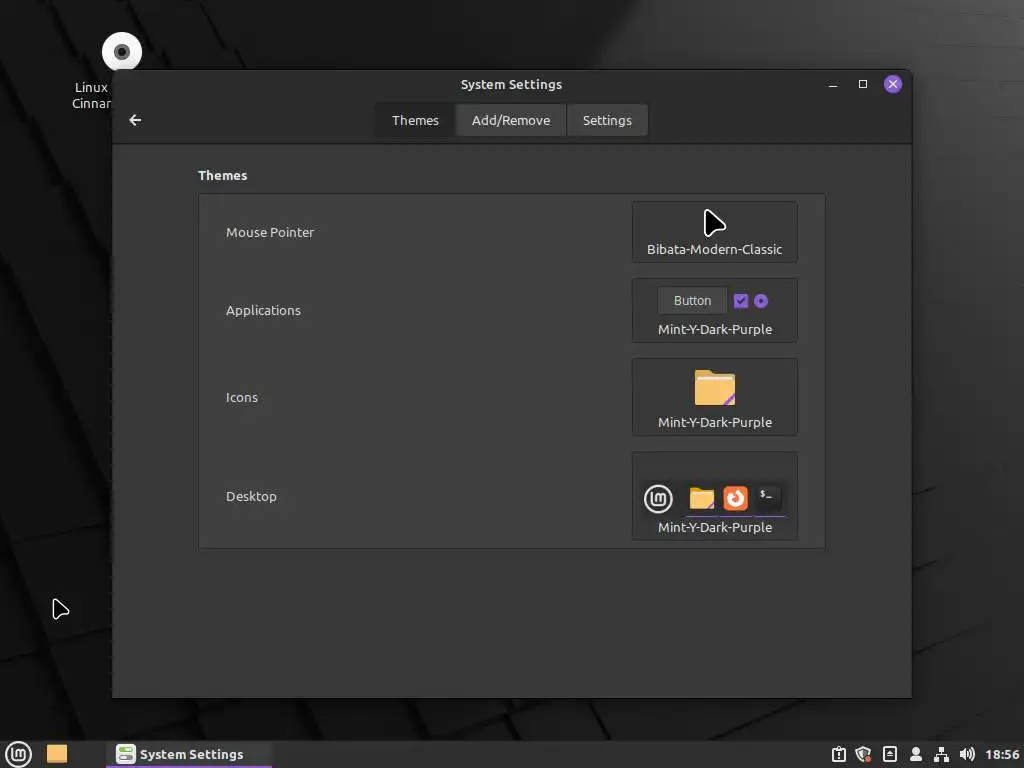This screenshot has width=1024, height=768.
Task: Click the Desktop row label
Action: [251, 496]
